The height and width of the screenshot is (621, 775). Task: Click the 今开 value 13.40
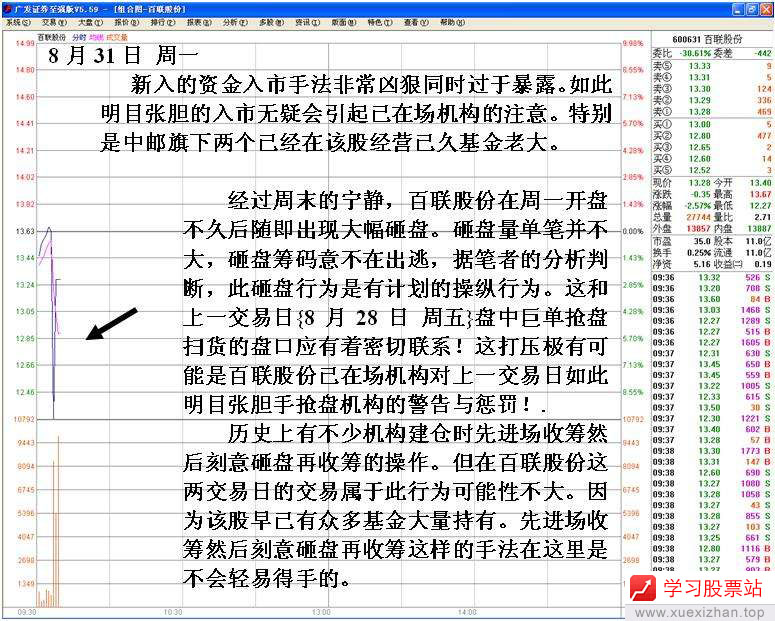(x=760, y=182)
